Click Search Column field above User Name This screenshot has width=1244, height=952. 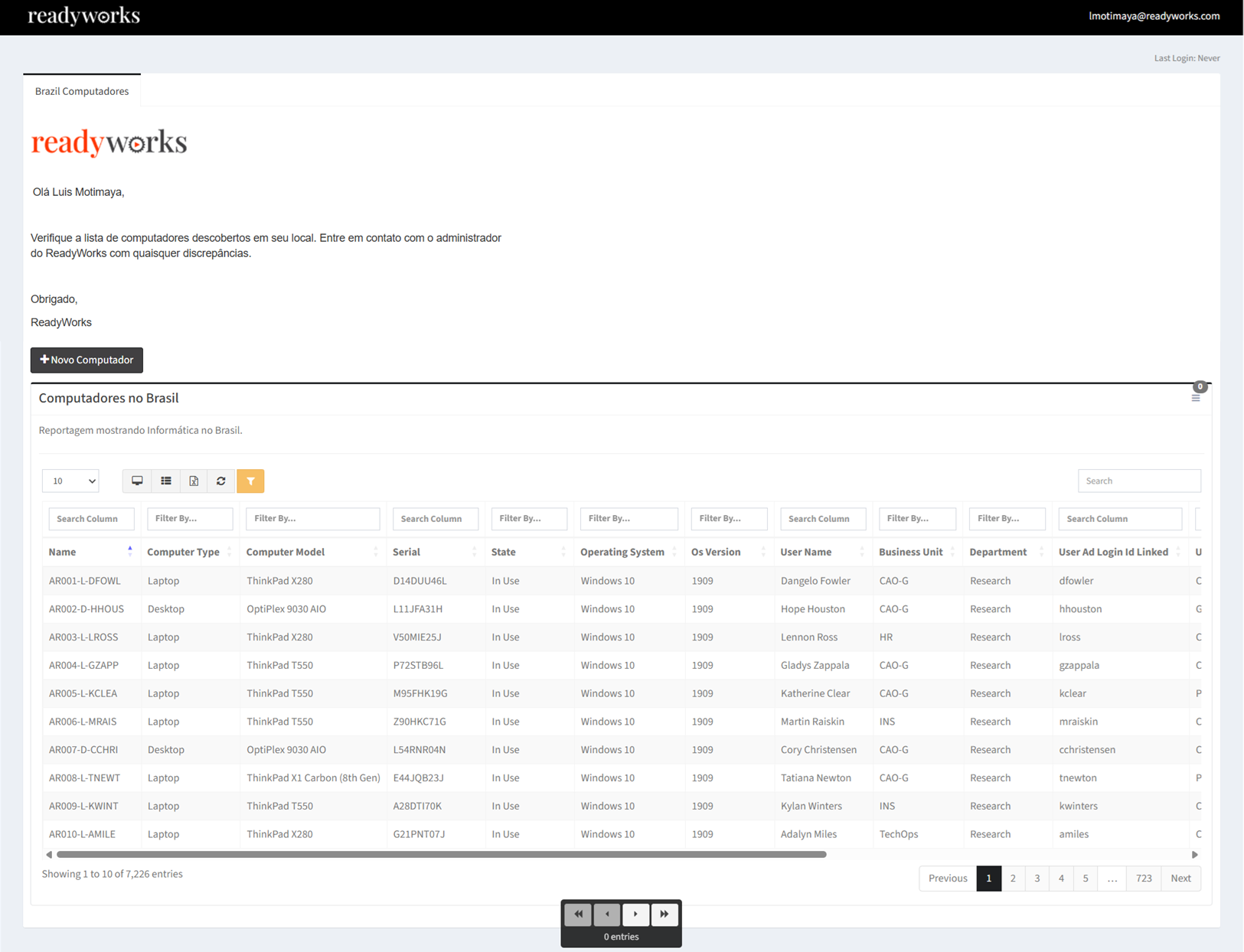pos(823,519)
